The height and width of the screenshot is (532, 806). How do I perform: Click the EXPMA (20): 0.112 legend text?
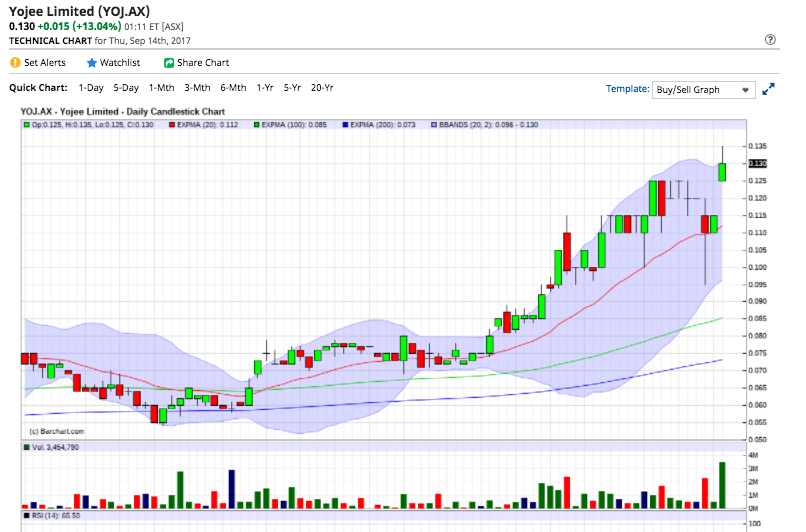coord(208,124)
